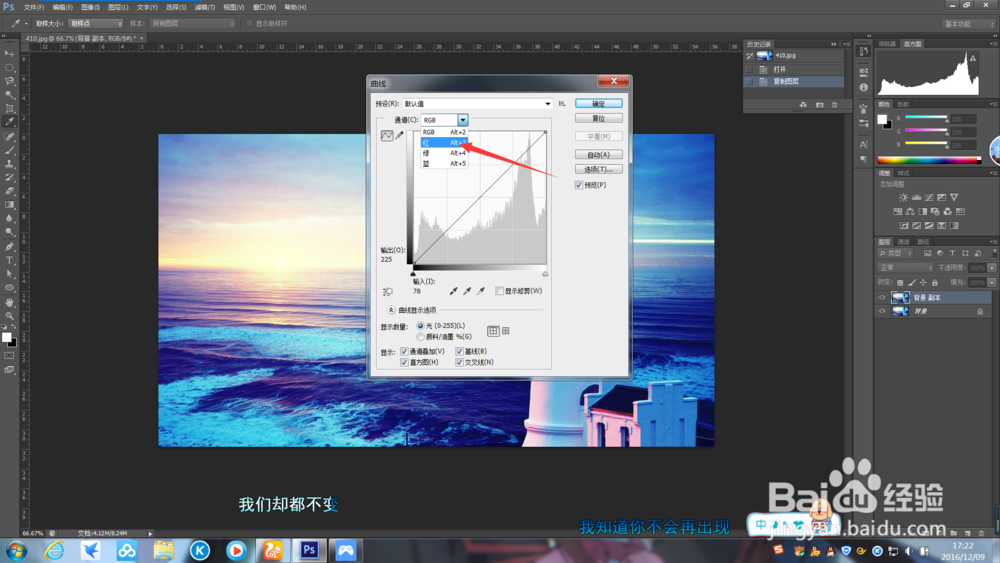The width and height of the screenshot is (1000, 563).
Task: Choose the pencil draw-curve icon
Action: tap(400, 135)
